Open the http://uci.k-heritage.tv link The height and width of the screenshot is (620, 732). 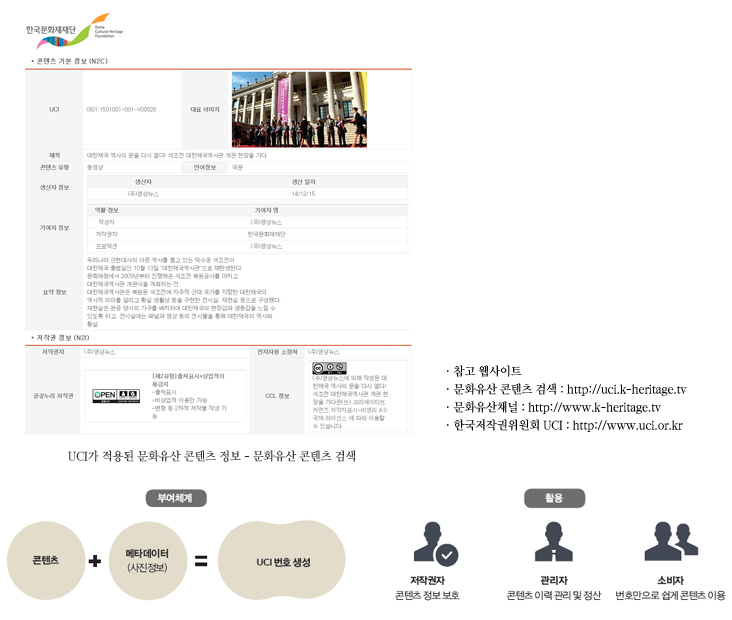pos(626,389)
